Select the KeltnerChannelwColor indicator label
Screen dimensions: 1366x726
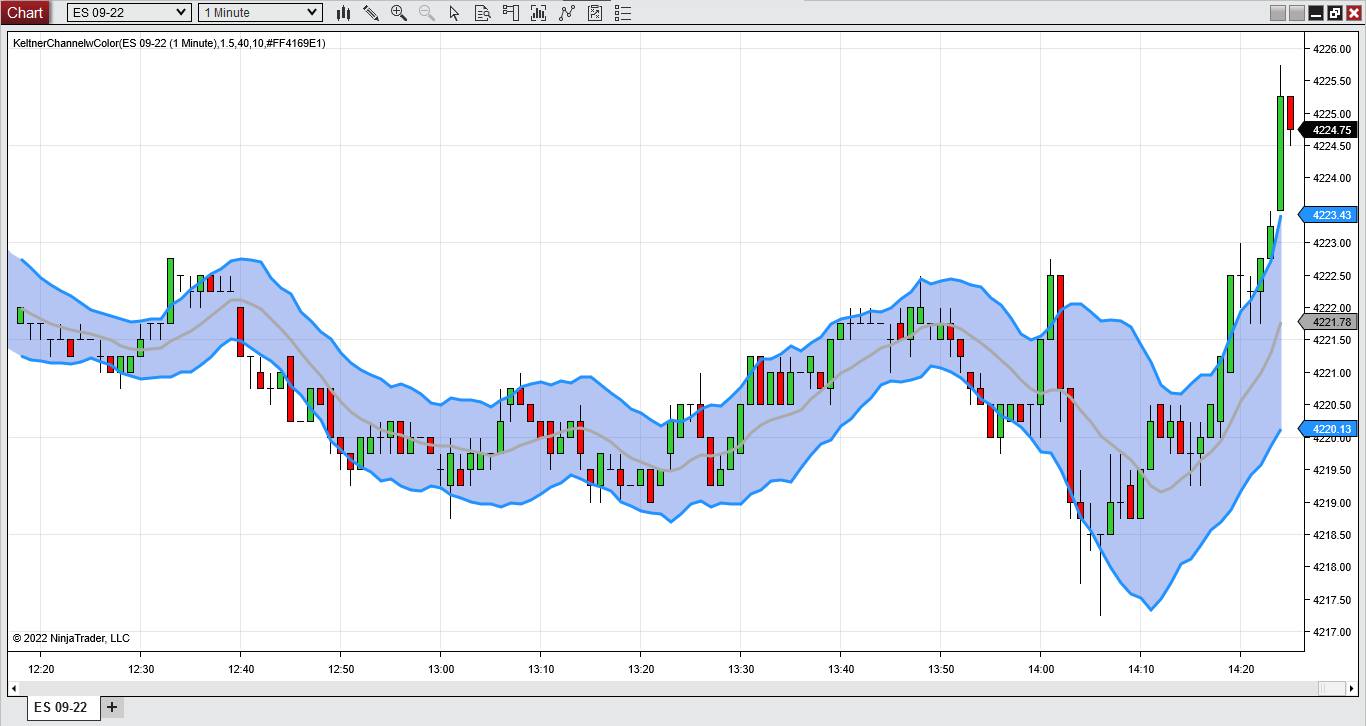click(169, 43)
